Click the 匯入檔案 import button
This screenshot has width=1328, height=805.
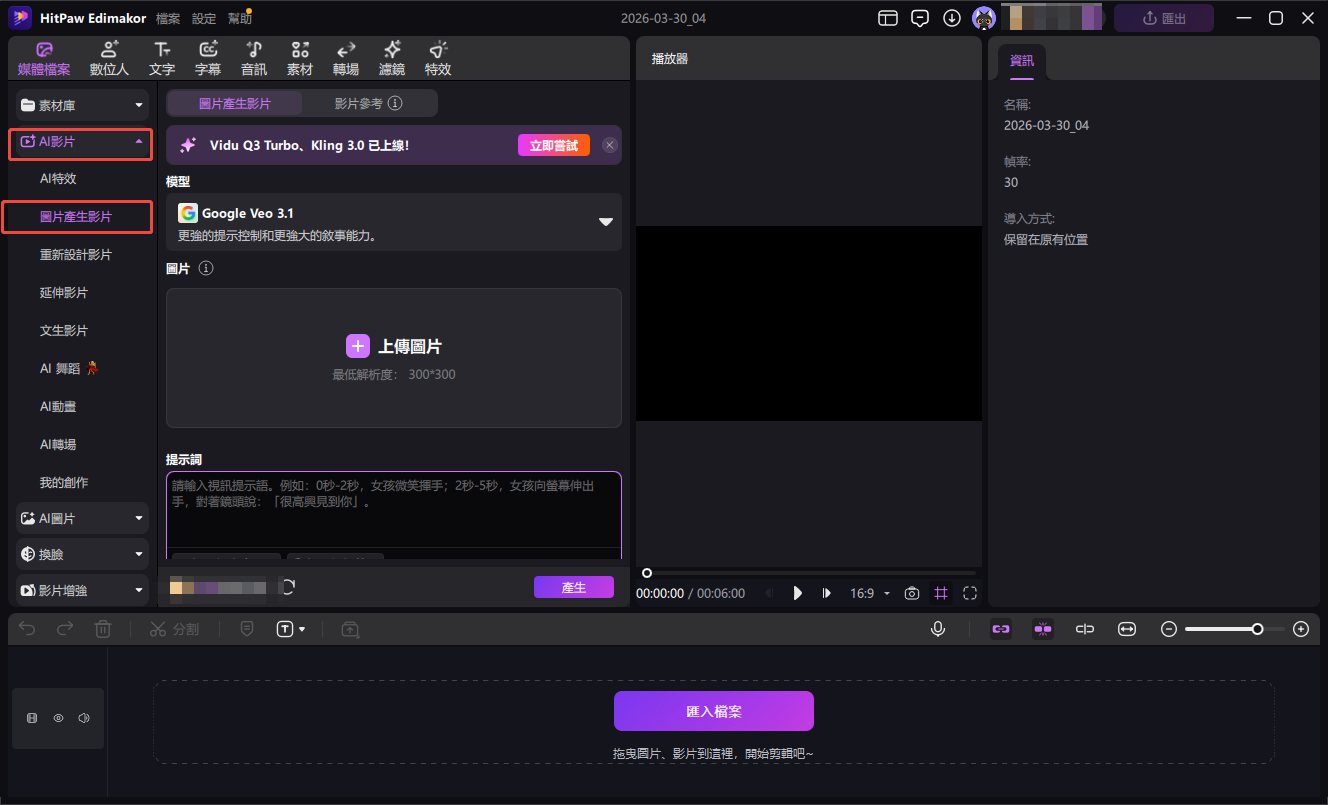point(712,710)
